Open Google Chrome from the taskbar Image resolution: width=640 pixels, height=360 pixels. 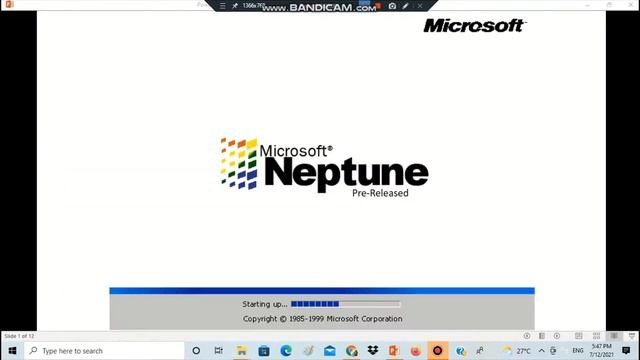(x=352, y=351)
